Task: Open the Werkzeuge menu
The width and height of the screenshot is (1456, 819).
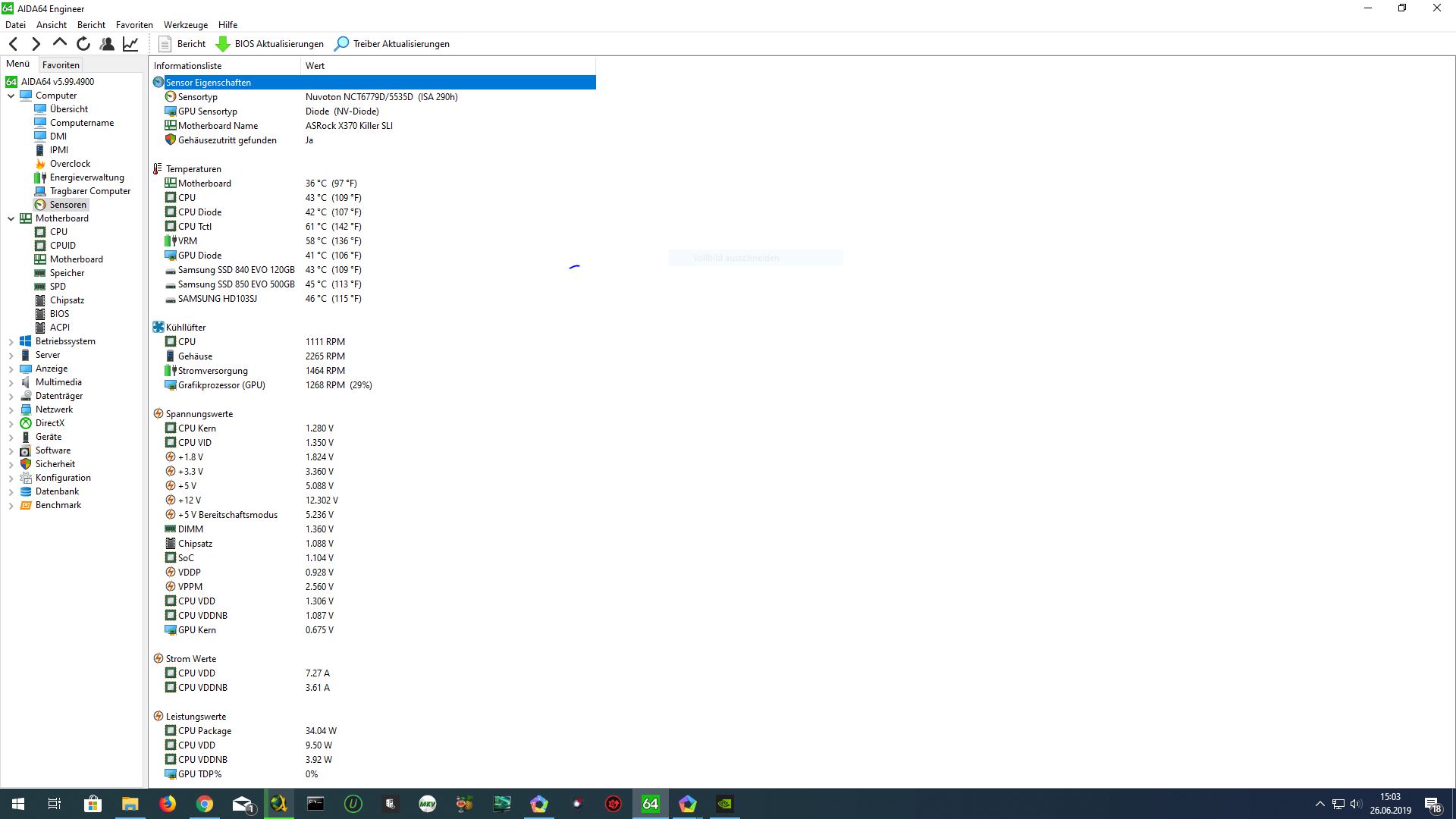Action: [x=186, y=25]
